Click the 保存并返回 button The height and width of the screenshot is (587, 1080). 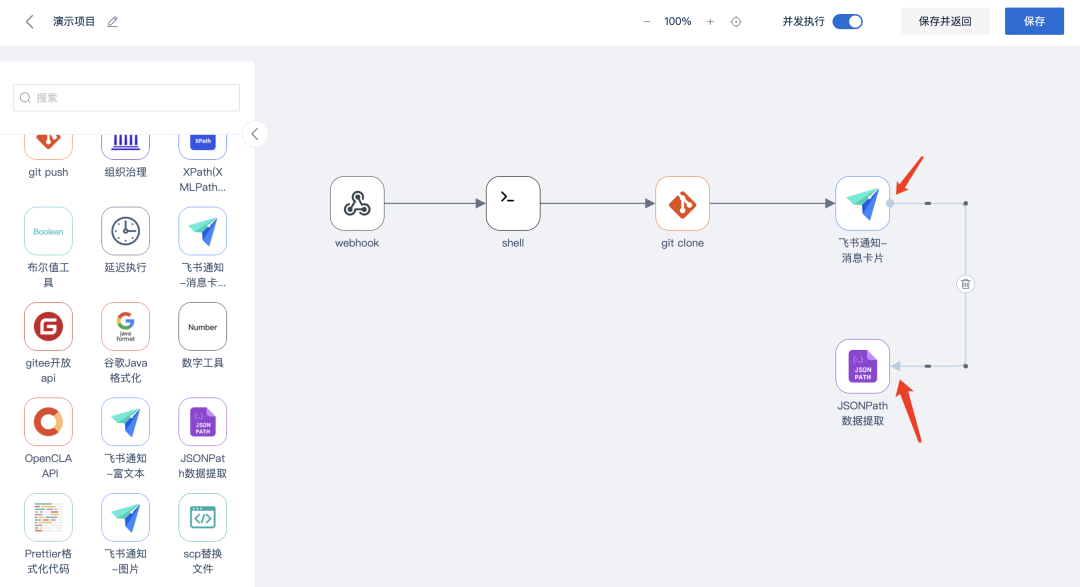945,21
